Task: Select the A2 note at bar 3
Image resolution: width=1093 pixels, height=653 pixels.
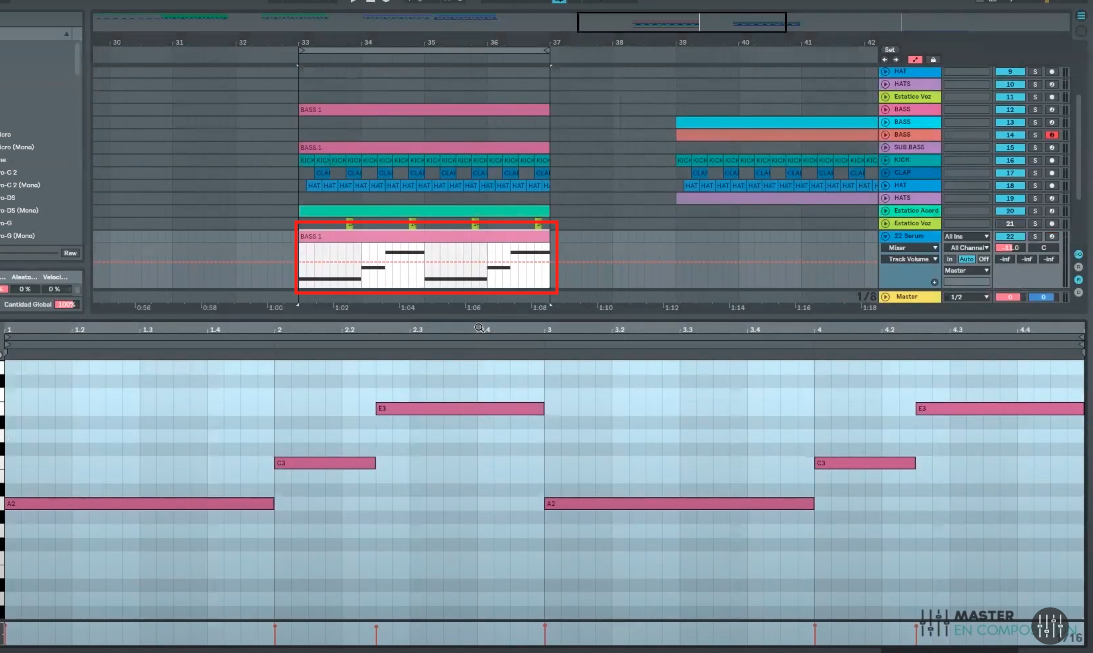Action: pos(679,503)
